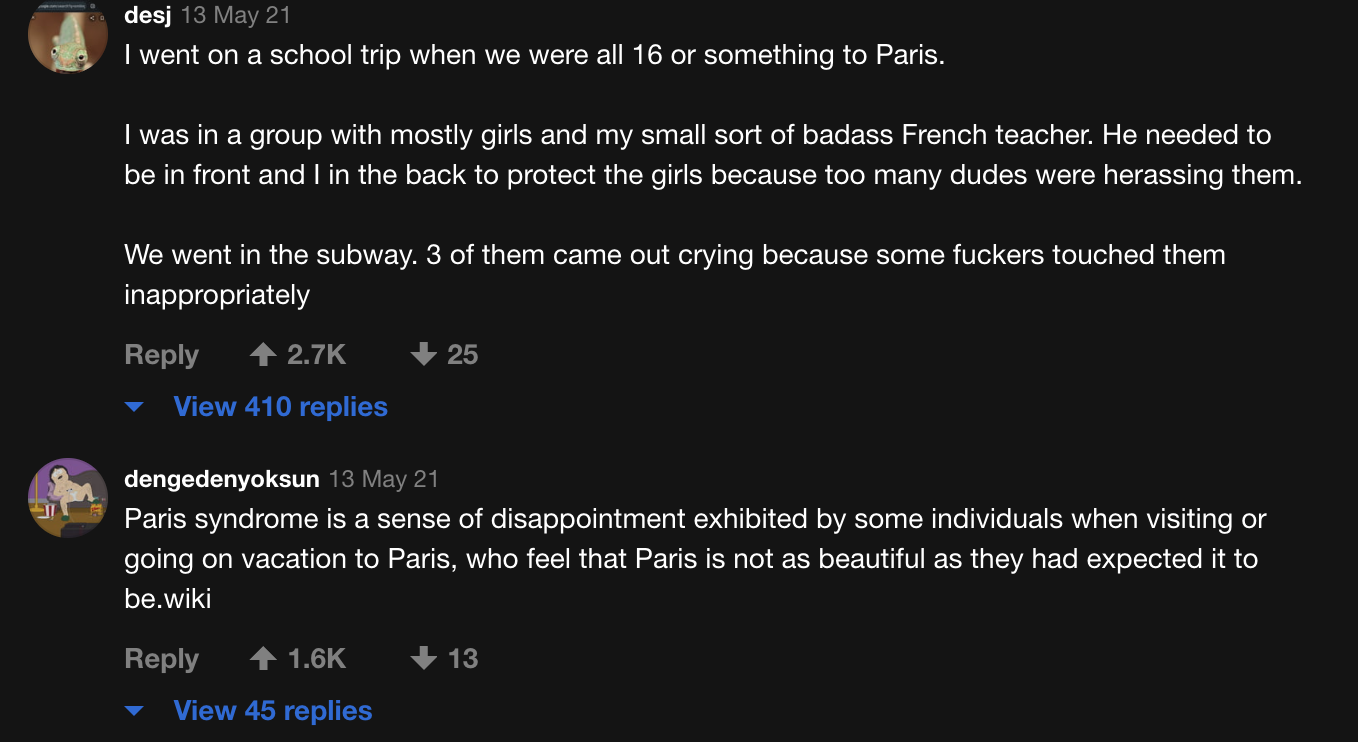Reply to dengedenyoksun's Paris syndrome comment
This screenshot has height=742, width=1358.
click(161, 659)
